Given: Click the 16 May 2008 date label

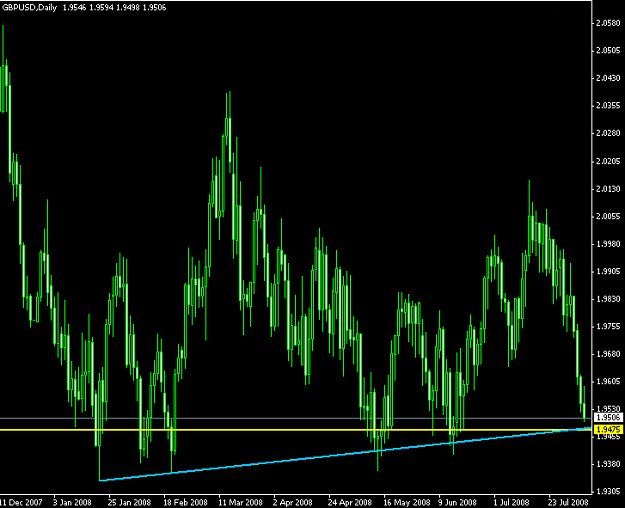Looking at the screenshot, I should [407, 502].
